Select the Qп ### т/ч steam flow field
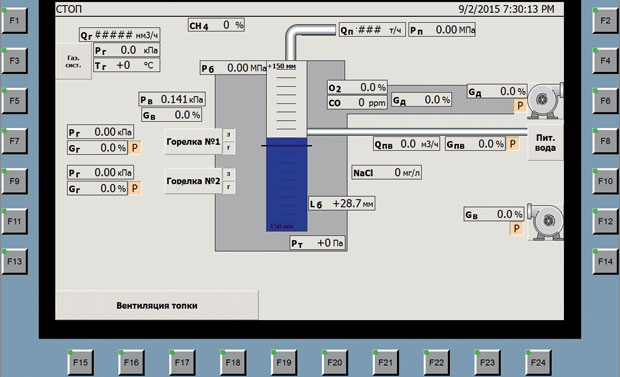This screenshot has width=620, height=377. [x=372, y=30]
